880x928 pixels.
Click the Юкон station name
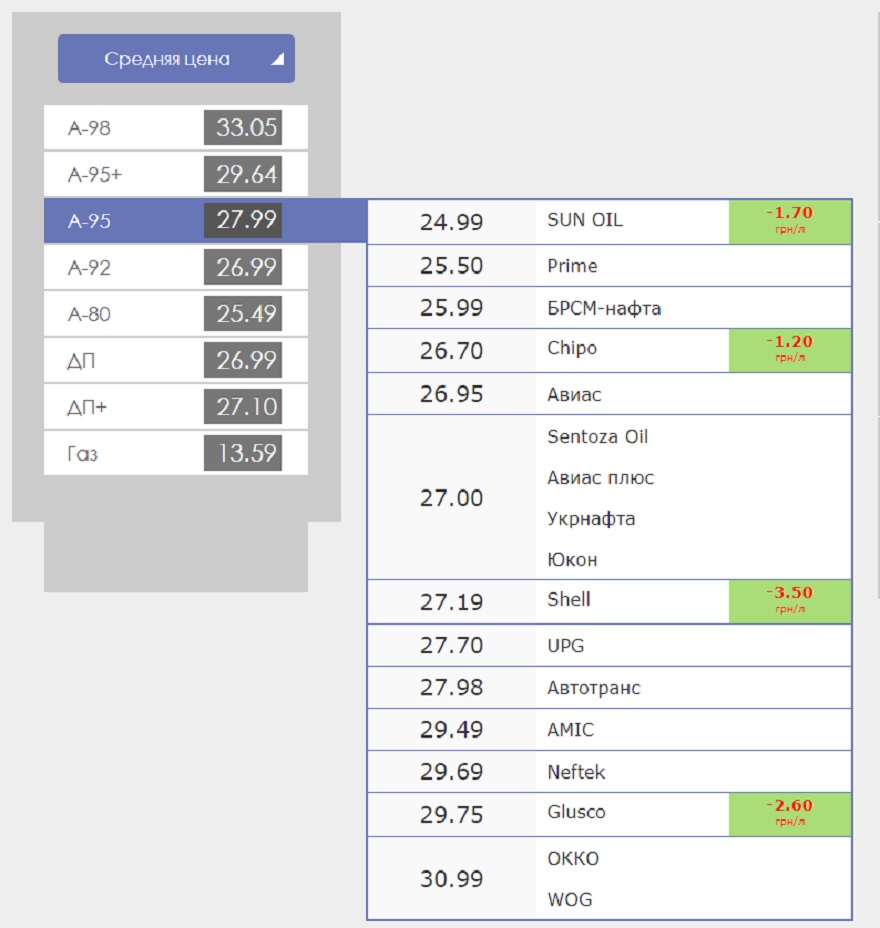coord(572,560)
